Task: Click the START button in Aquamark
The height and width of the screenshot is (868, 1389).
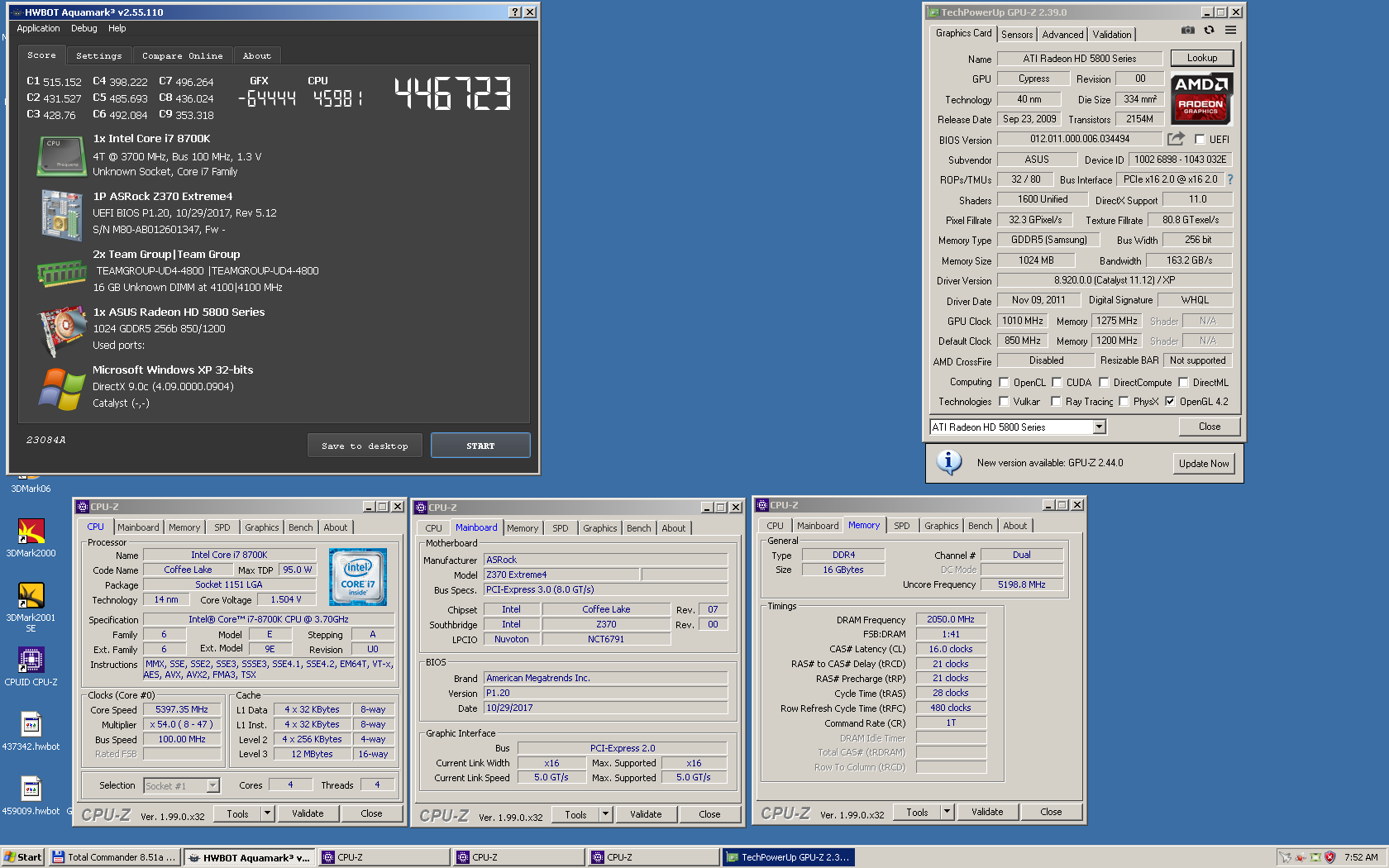Action: coord(480,446)
